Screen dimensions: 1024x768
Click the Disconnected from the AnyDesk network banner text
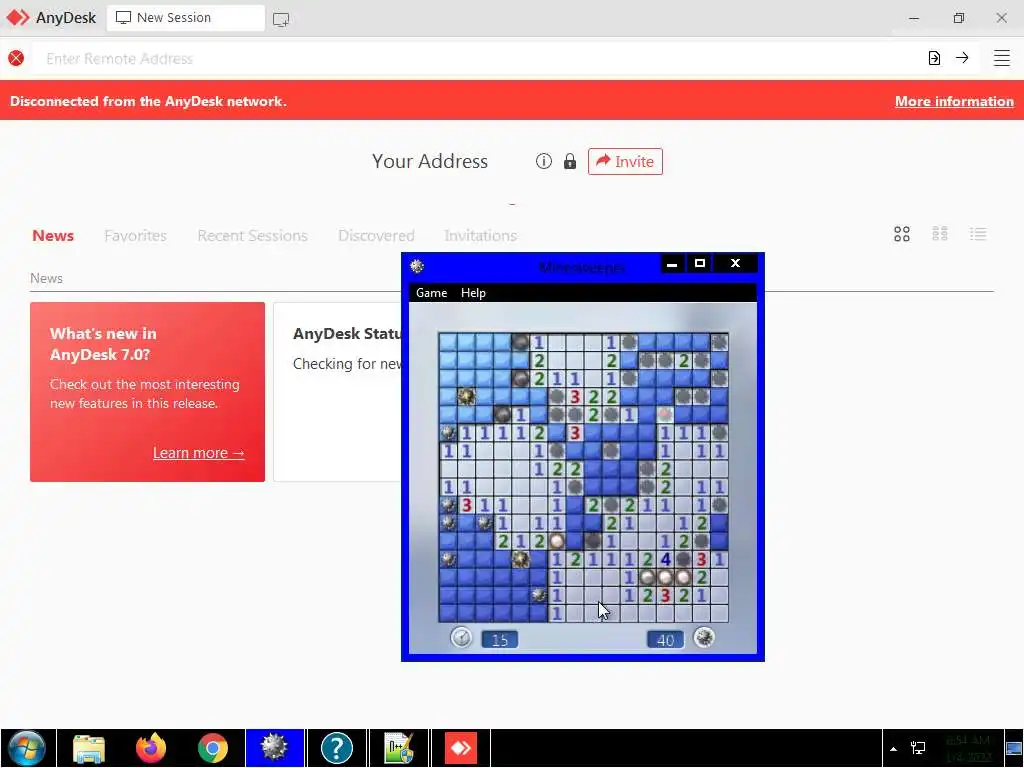pyautogui.click(x=148, y=101)
